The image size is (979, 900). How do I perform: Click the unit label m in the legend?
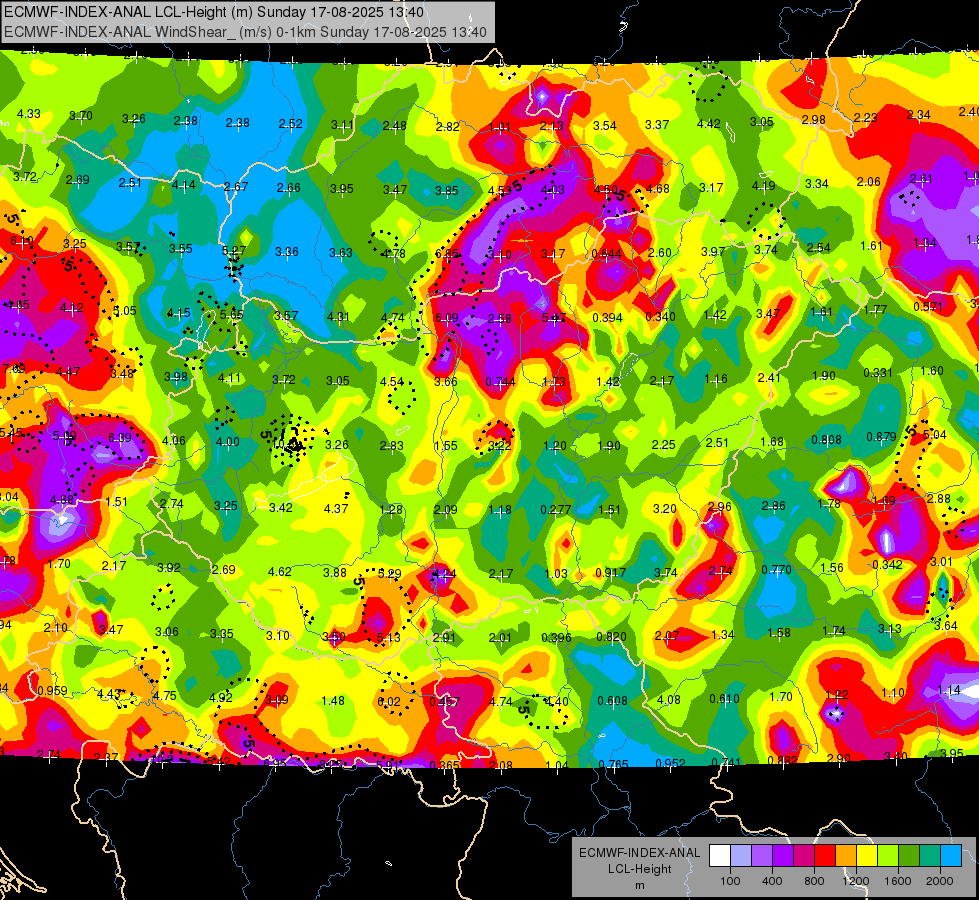tap(639, 885)
